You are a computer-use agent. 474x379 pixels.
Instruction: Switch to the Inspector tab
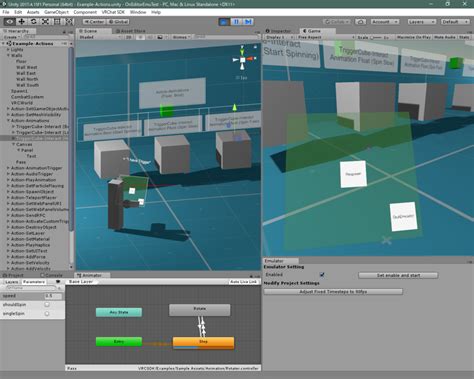(279, 31)
